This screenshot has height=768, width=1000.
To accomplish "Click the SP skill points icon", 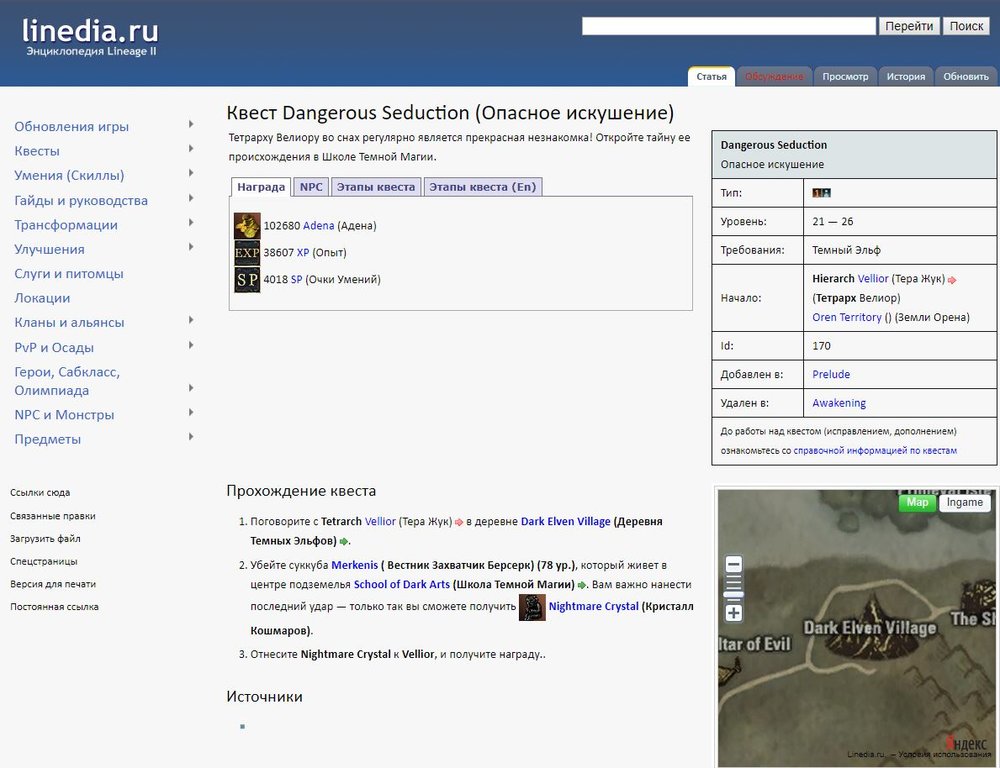I will [x=247, y=280].
